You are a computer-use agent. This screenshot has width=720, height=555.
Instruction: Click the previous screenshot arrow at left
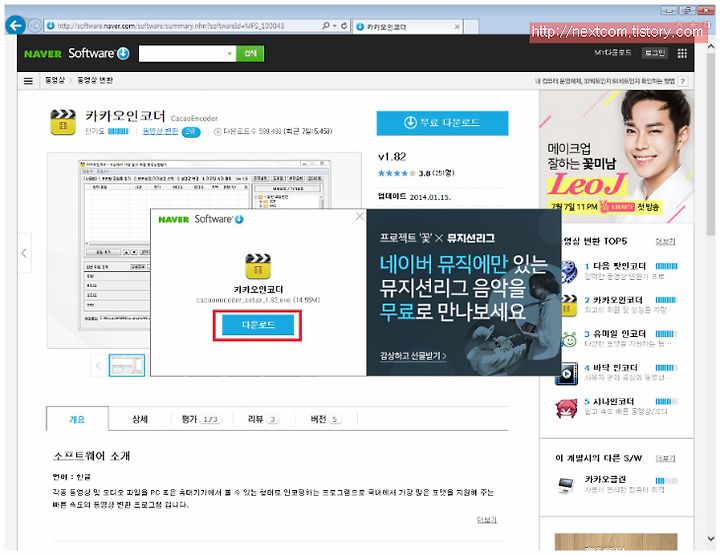24,253
